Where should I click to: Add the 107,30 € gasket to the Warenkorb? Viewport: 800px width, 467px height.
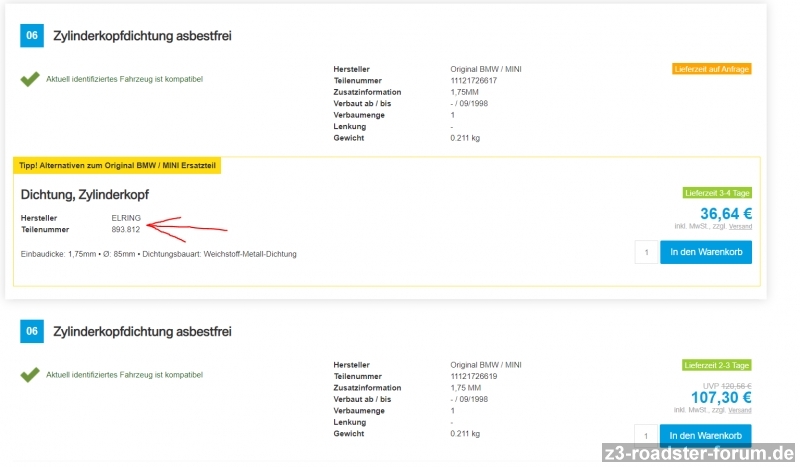coord(705,435)
